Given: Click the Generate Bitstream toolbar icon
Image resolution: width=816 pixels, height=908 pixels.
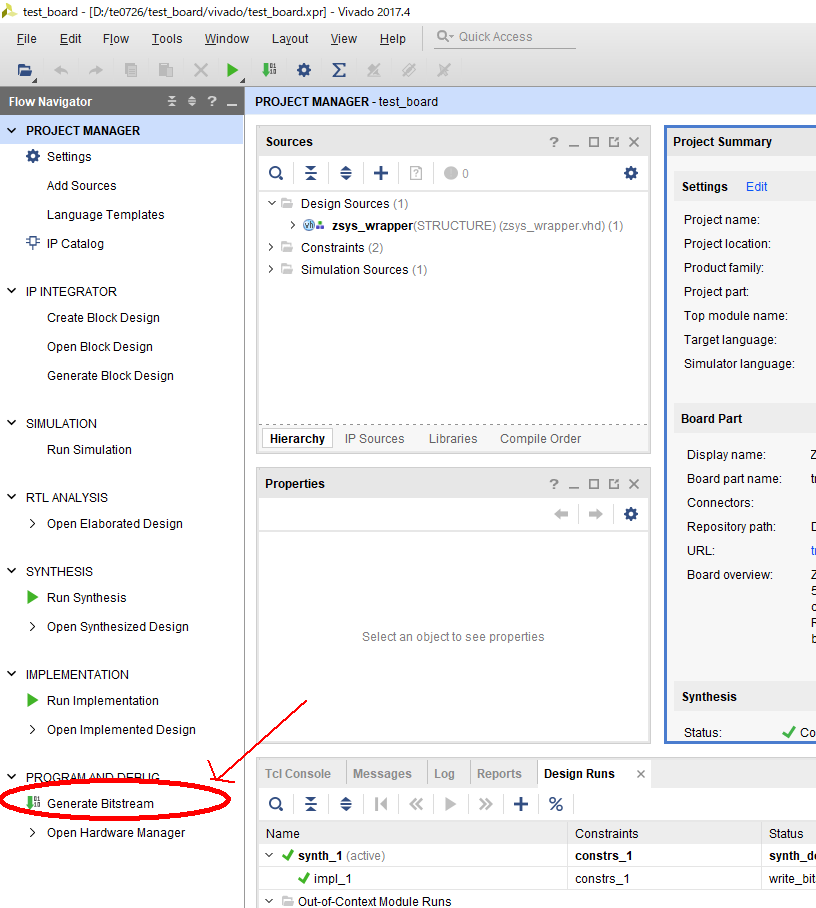Looking at the screenshot, I should [x=269, y=70].
